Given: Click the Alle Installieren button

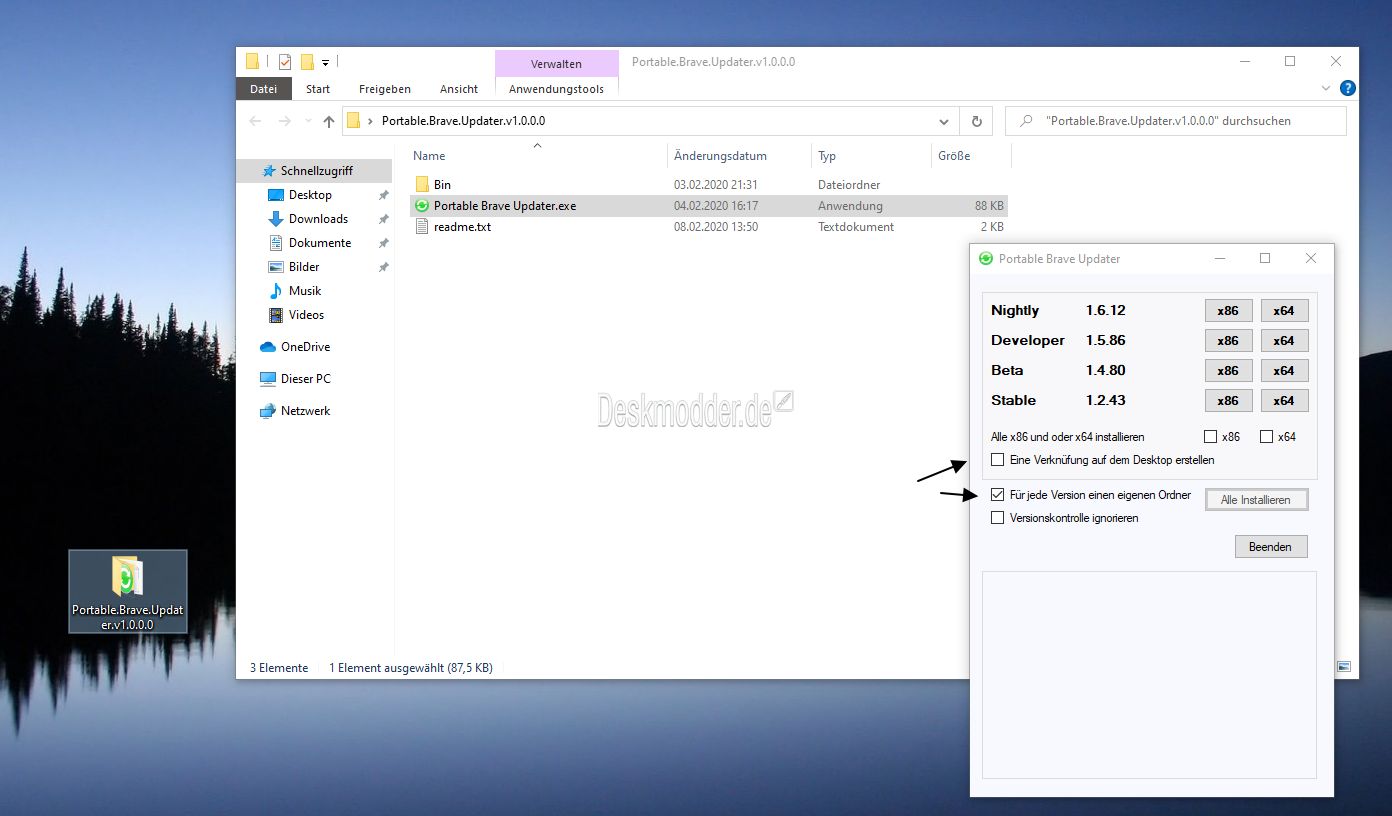Looking at the screenshot, I should point(1256,500).
